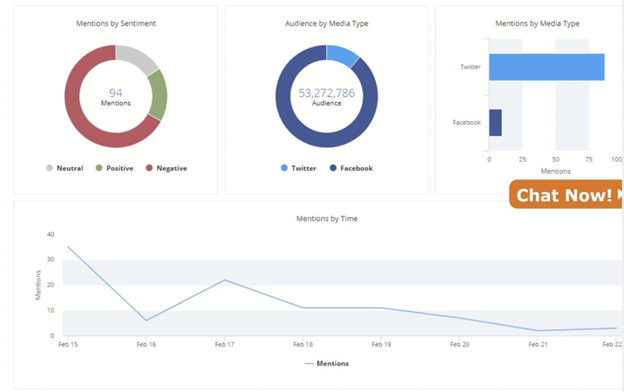Click the Mentions by Sentiment title
Image resolution: width=624 pixels, height=392 pixels.
pyautogui.click(x=116, y=23)
